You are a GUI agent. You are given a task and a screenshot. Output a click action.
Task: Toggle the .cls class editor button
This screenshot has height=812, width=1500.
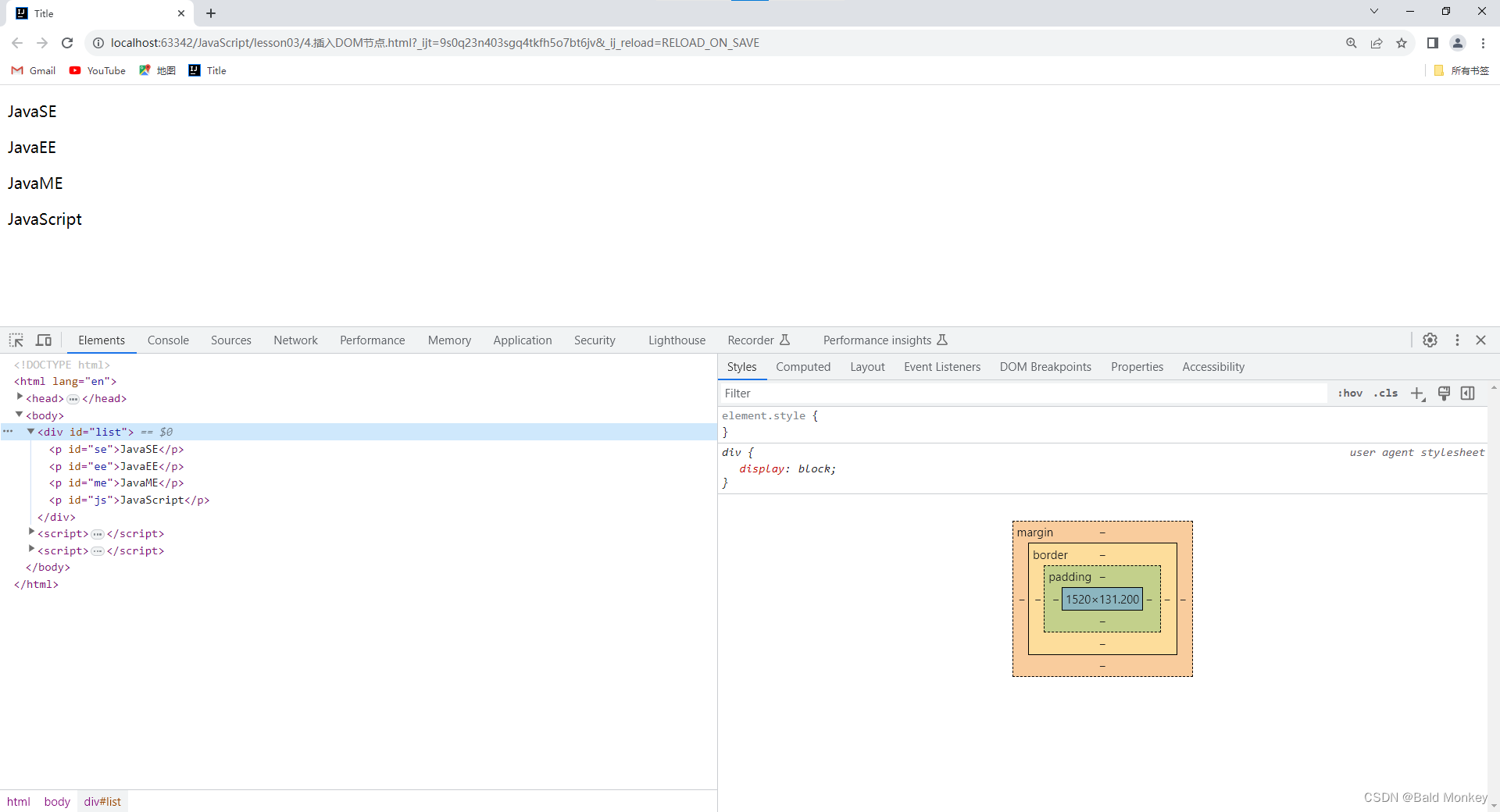pos(1386,394)
